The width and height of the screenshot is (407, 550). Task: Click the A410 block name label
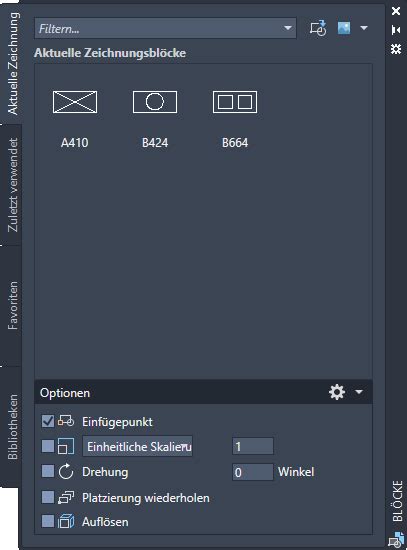(x=74, y=143)
